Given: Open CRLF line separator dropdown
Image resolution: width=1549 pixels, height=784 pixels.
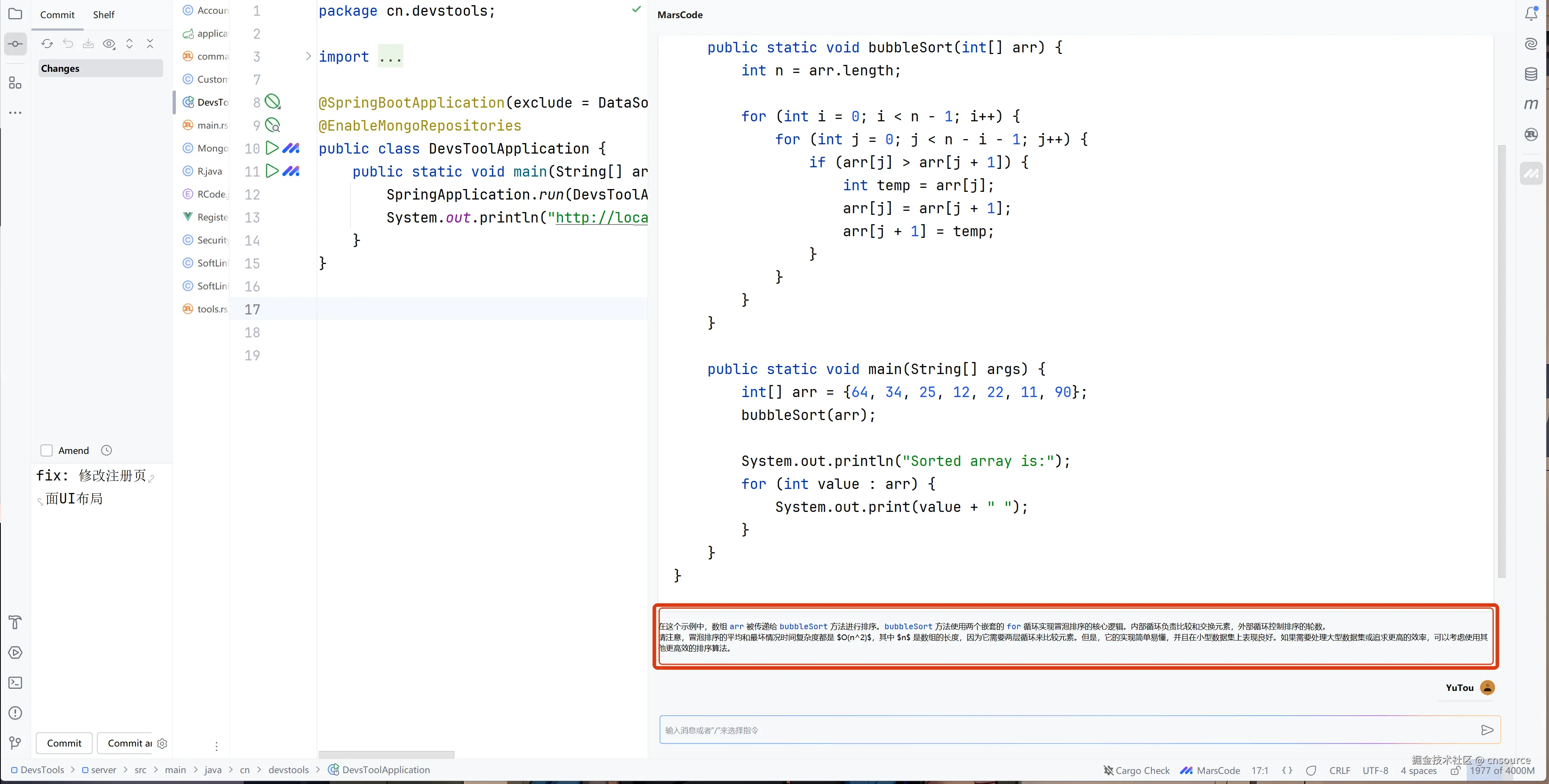Looking at the screenshot, I should pyautogui.click(x=1339, y=770).
